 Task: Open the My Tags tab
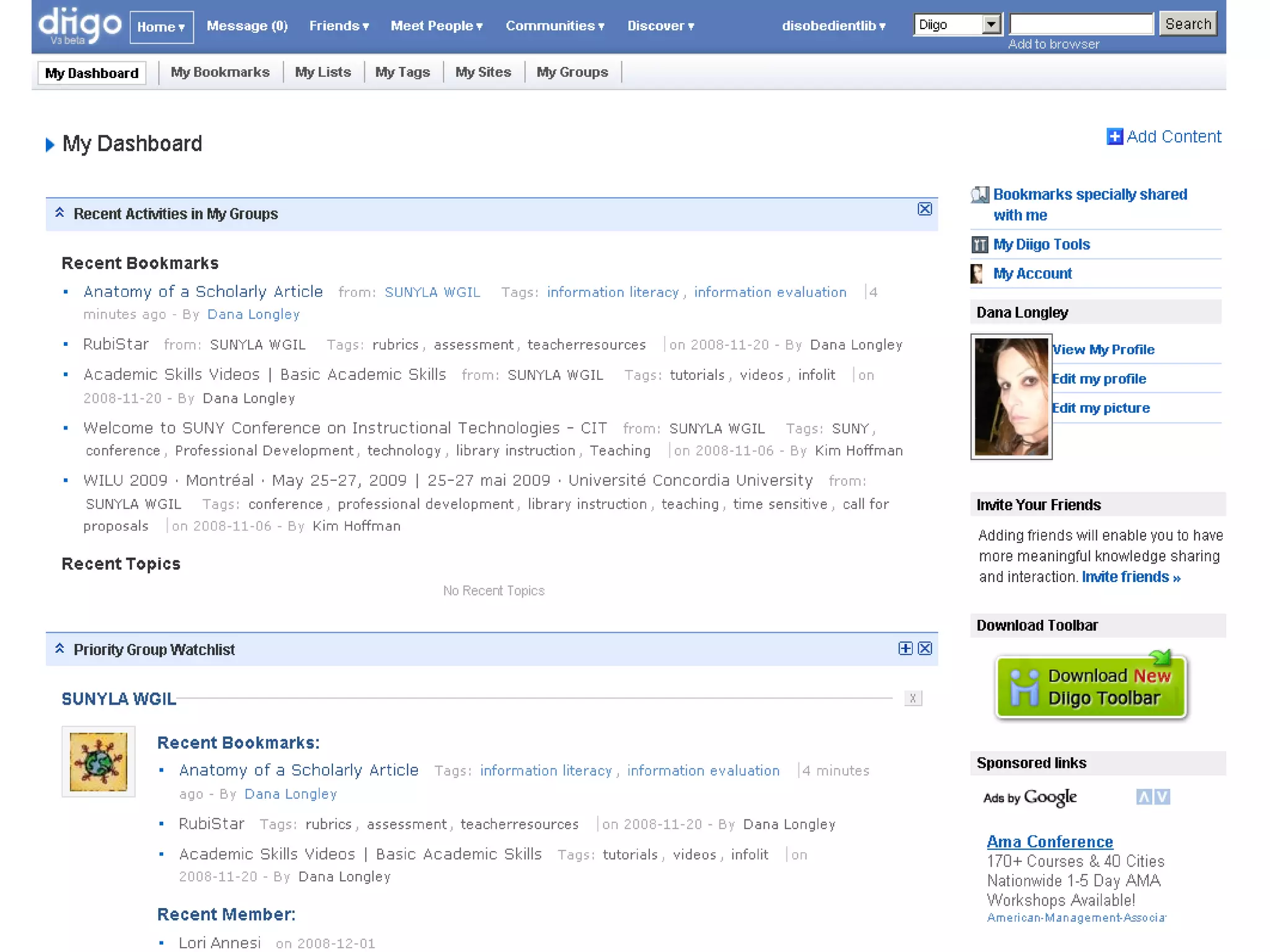point(402,73)
